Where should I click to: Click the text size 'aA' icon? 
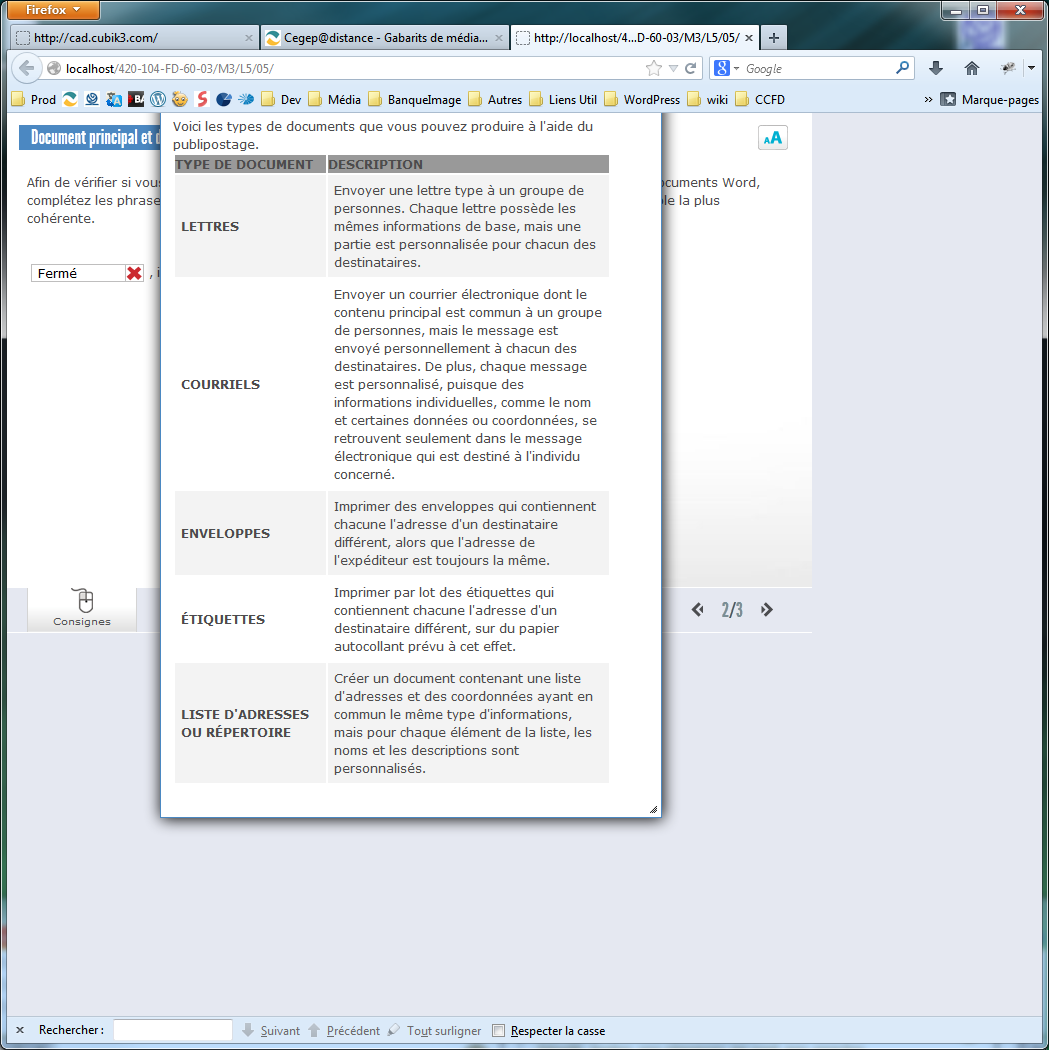pyautogui.click(x=772, y=138)
